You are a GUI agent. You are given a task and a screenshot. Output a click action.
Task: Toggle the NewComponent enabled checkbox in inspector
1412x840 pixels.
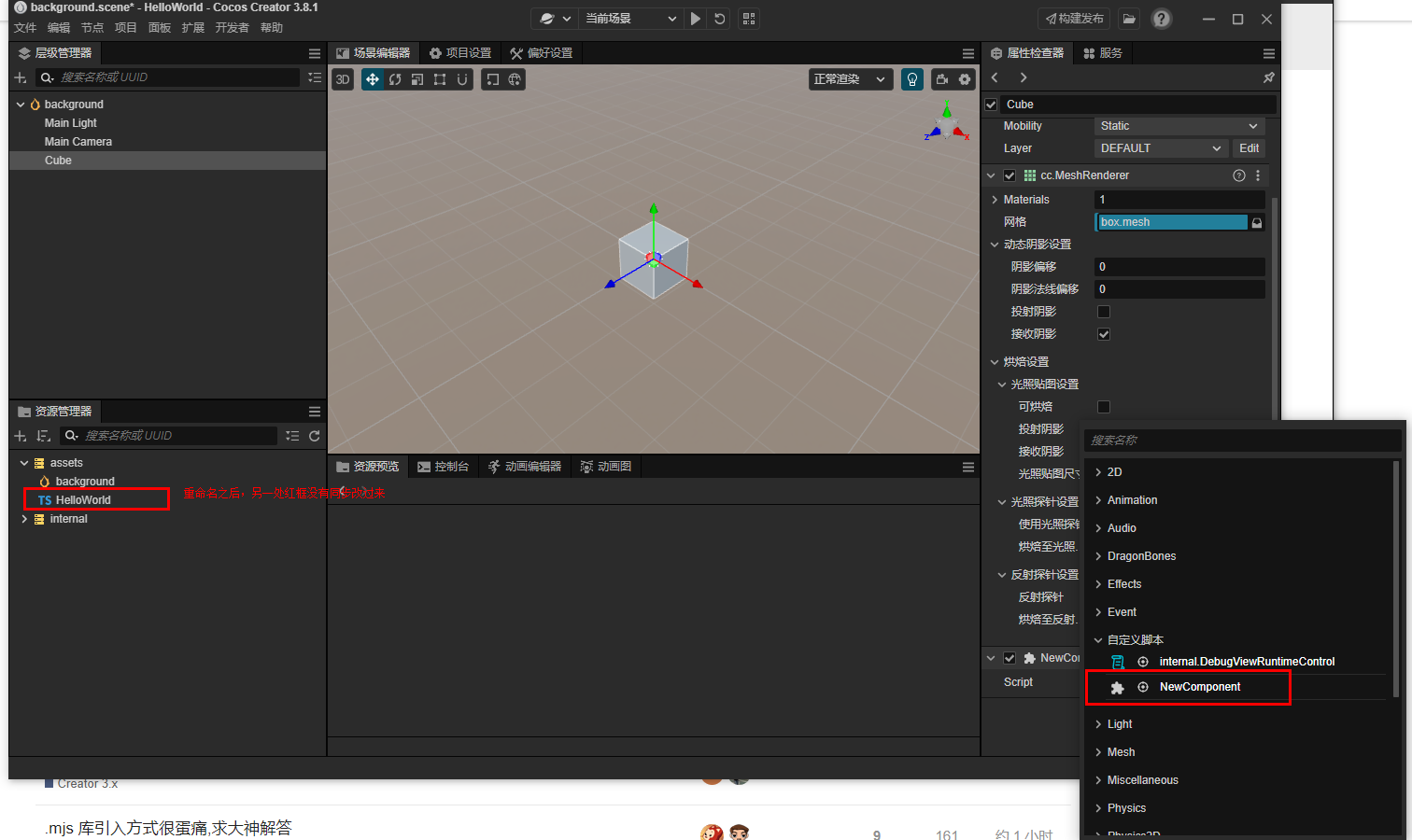pyautogui.click(x=1010, y=658)
